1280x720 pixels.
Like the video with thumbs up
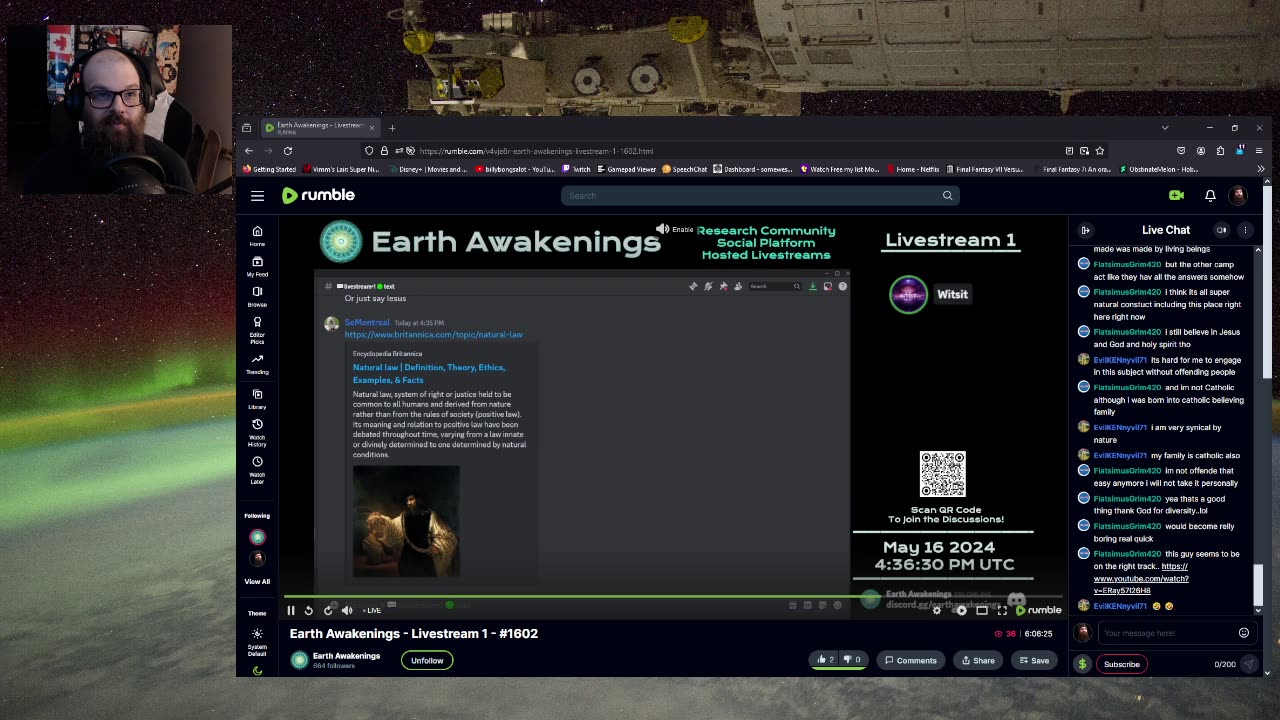825,660
